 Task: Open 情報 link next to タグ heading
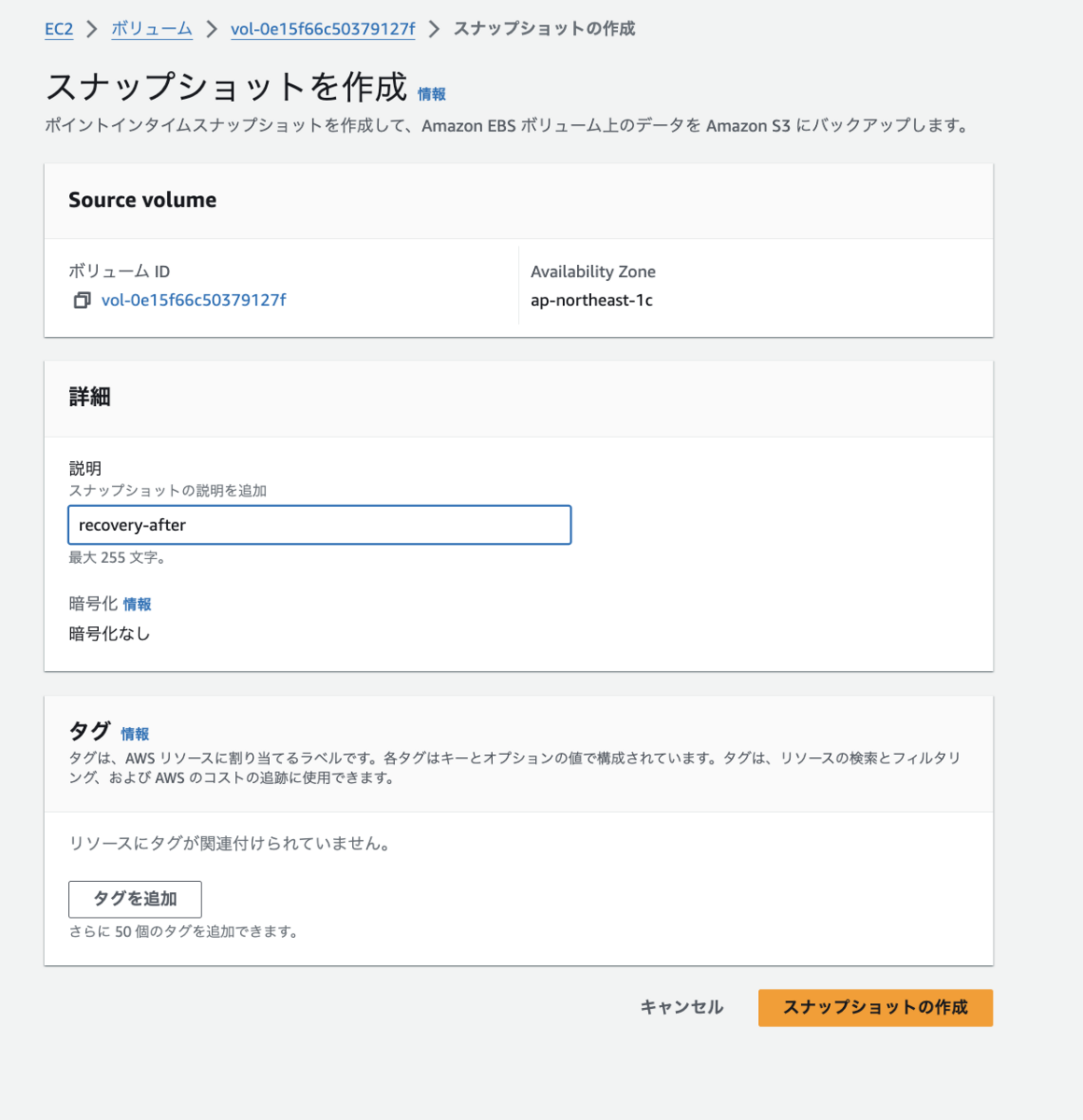134,735
